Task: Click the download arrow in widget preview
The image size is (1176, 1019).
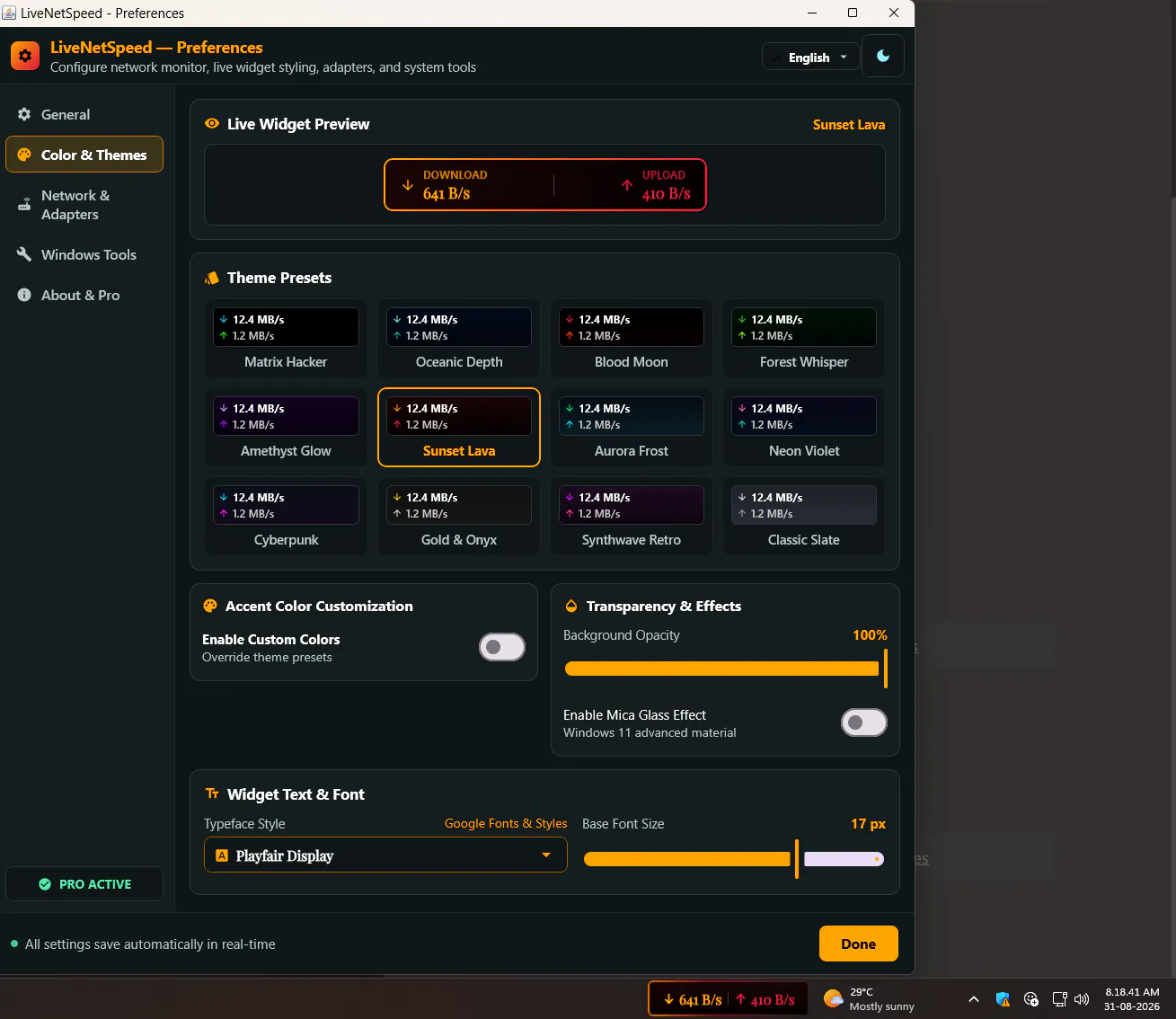Action: pos(408,185)
